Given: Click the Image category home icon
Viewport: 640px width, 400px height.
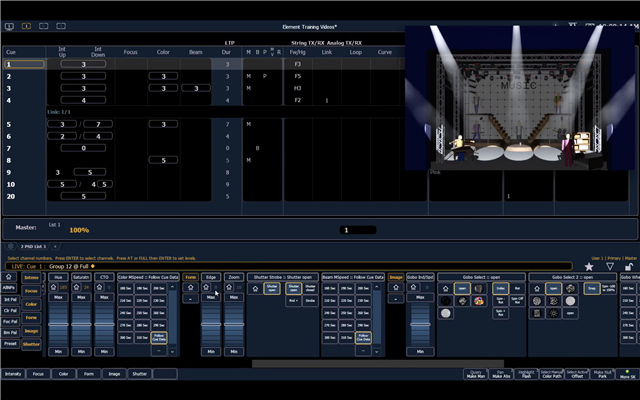Looking at the screenshot, I should coord(396,287).
